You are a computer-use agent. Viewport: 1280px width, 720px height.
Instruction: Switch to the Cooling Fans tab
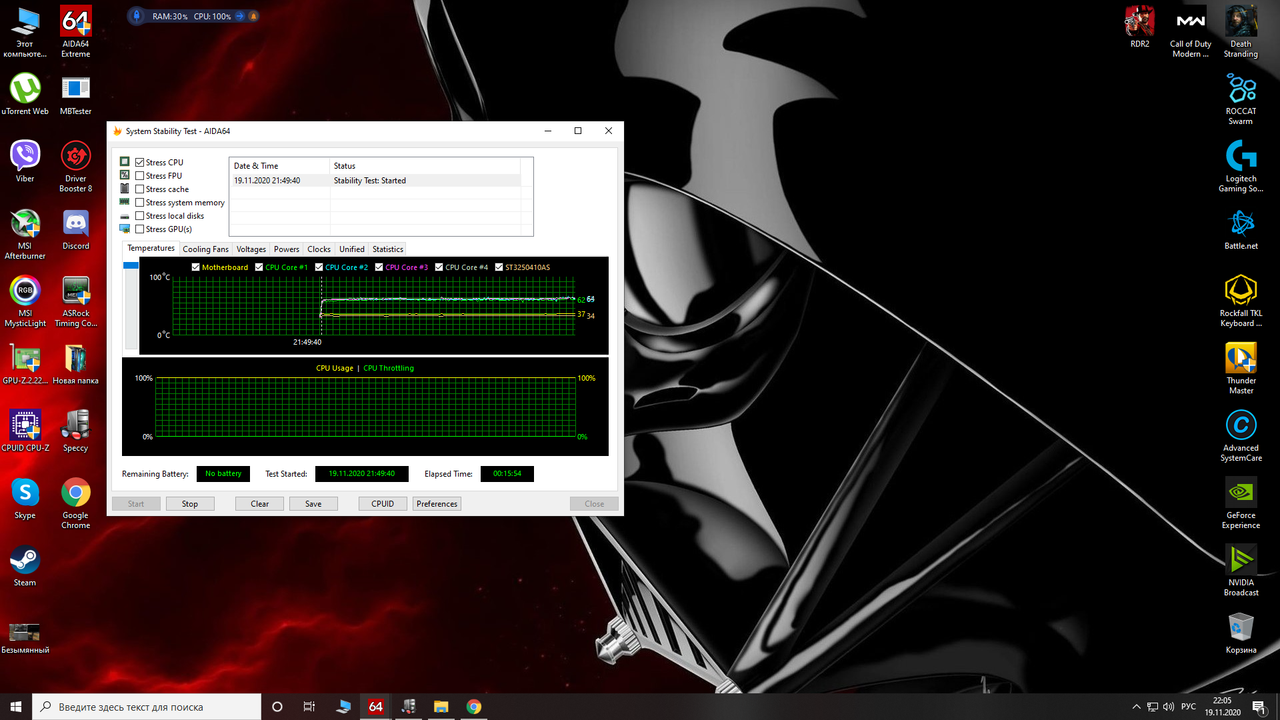point(205,249)
